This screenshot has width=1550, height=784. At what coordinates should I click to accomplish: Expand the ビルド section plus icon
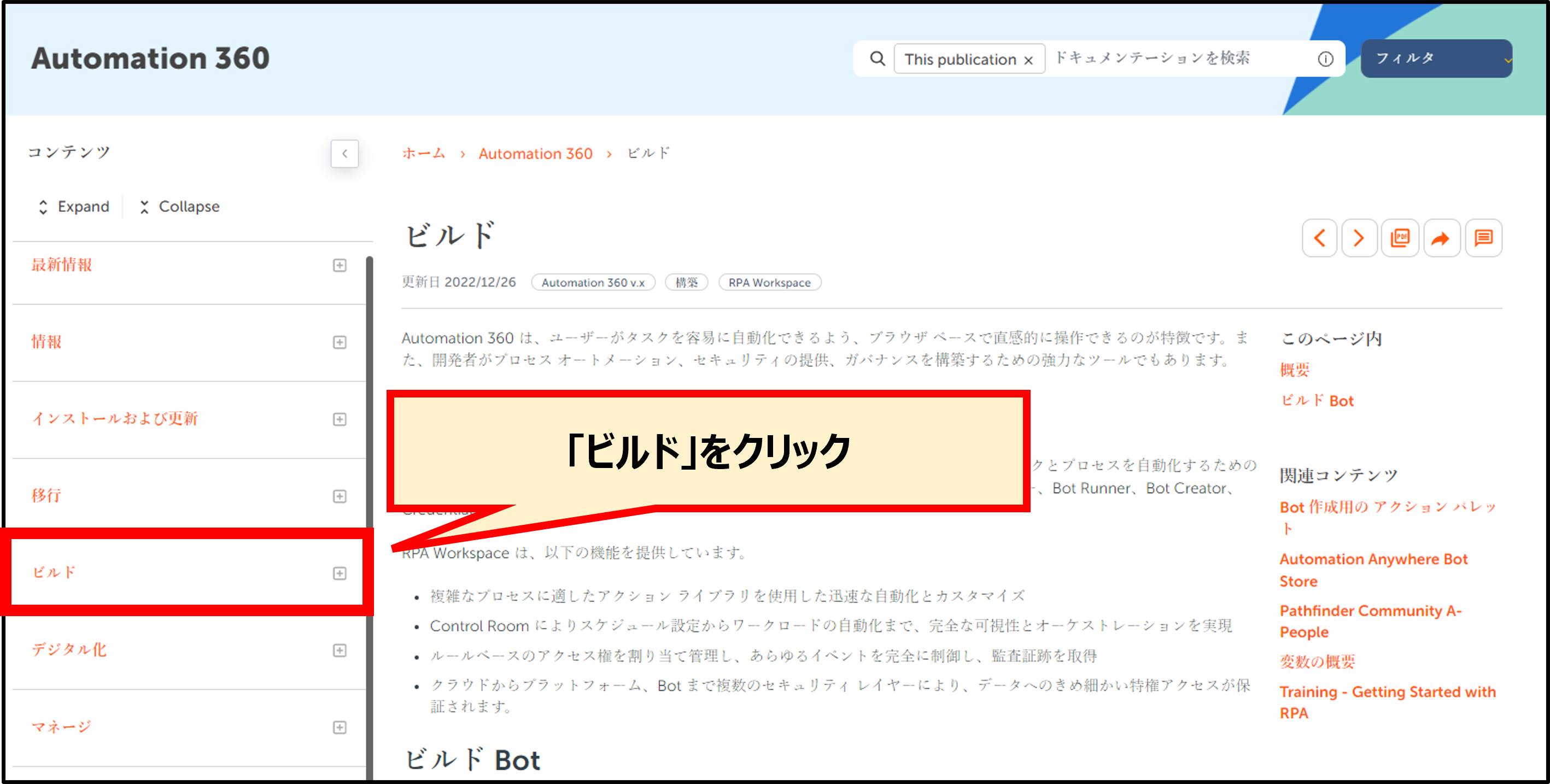pos(340,574)
